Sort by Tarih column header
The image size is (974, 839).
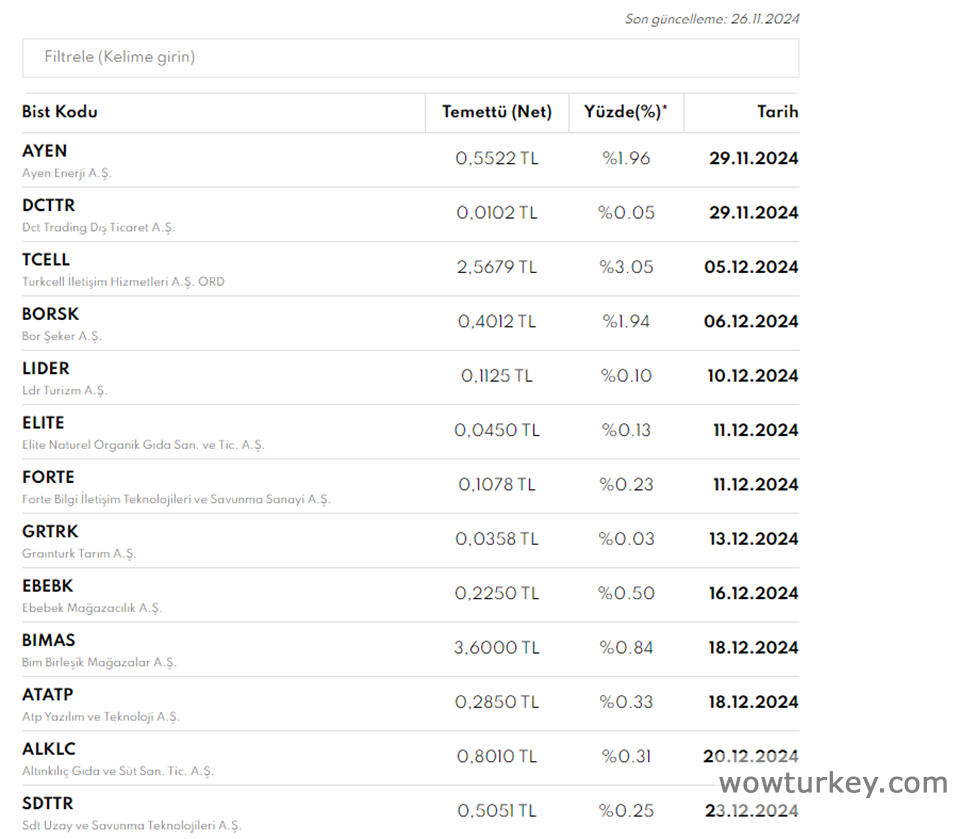(777, 112)
